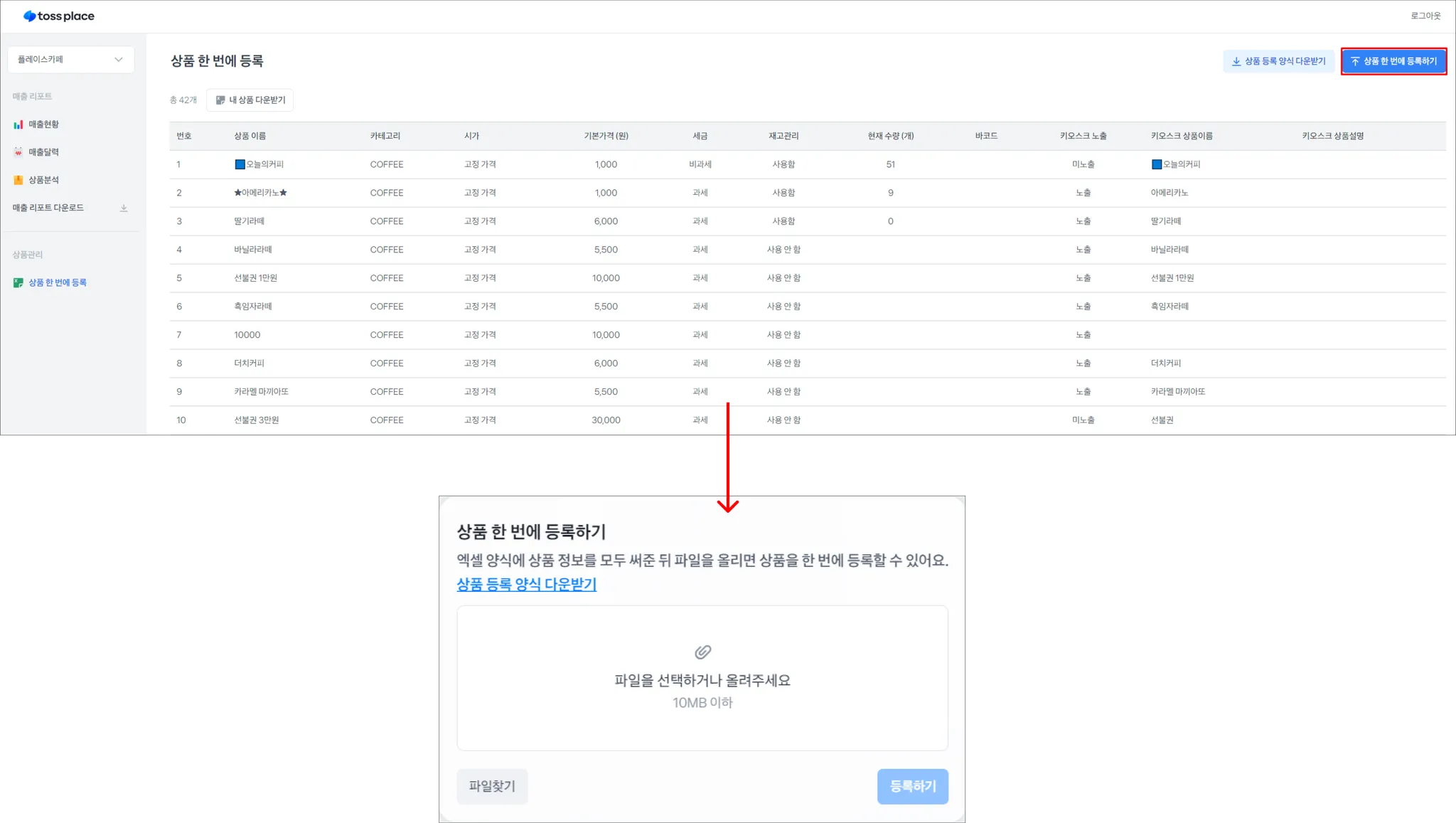Click the 상품 이름 column header

point(250,136)
